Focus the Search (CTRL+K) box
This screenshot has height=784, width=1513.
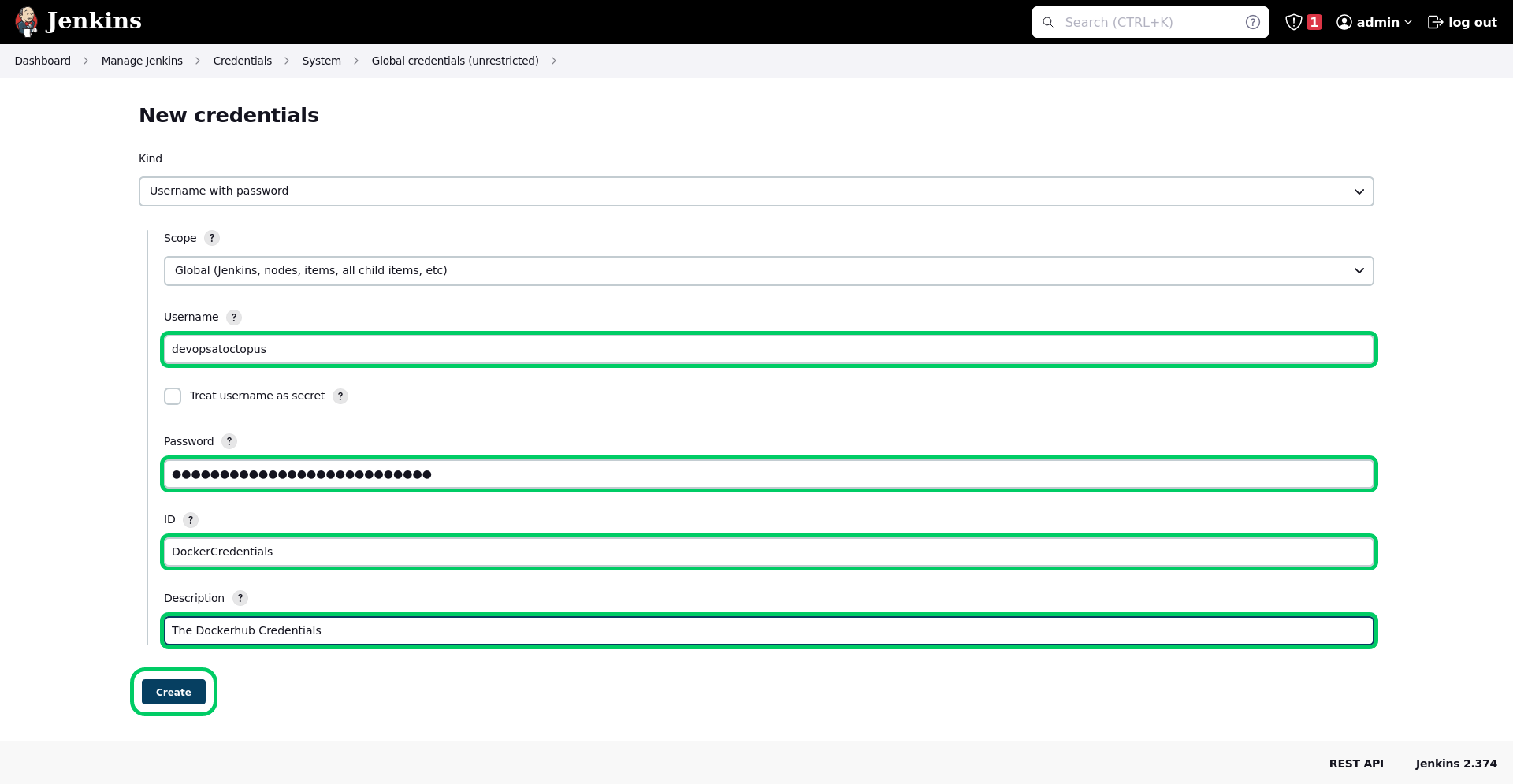pyautogui.click(x=1151, y=22)
